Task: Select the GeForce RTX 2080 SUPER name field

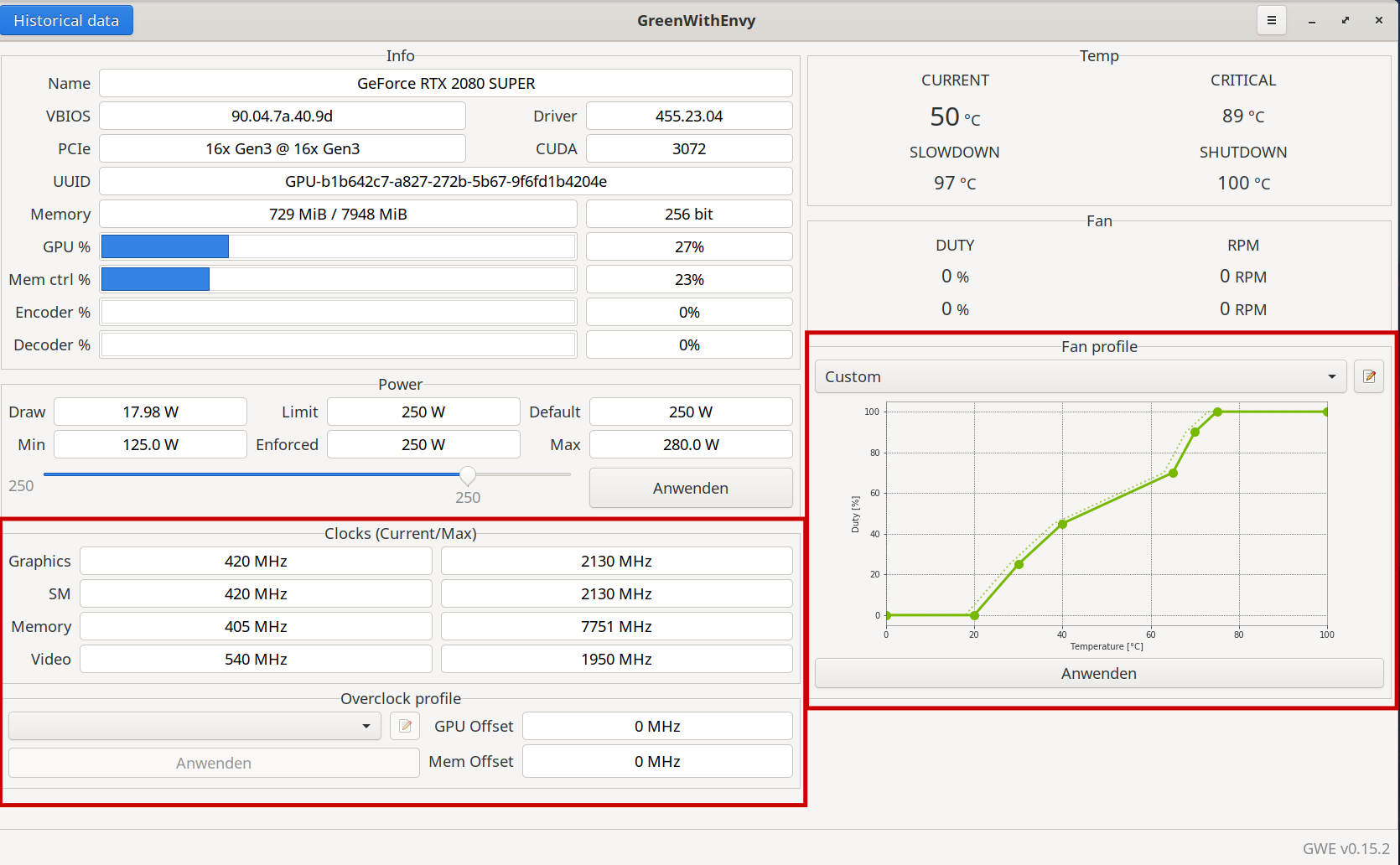Action: [x=446, y=83]
